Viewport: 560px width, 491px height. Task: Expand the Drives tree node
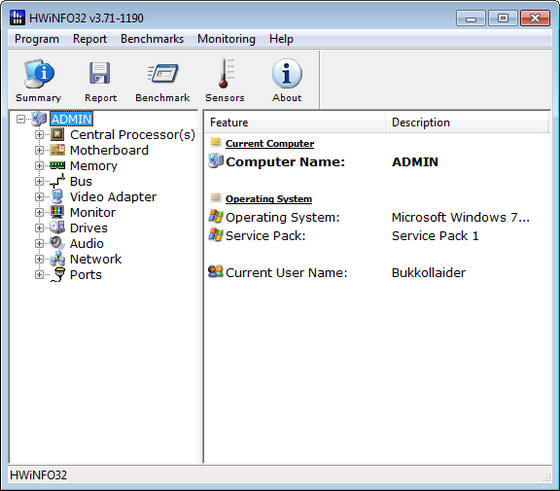[39, 228]
